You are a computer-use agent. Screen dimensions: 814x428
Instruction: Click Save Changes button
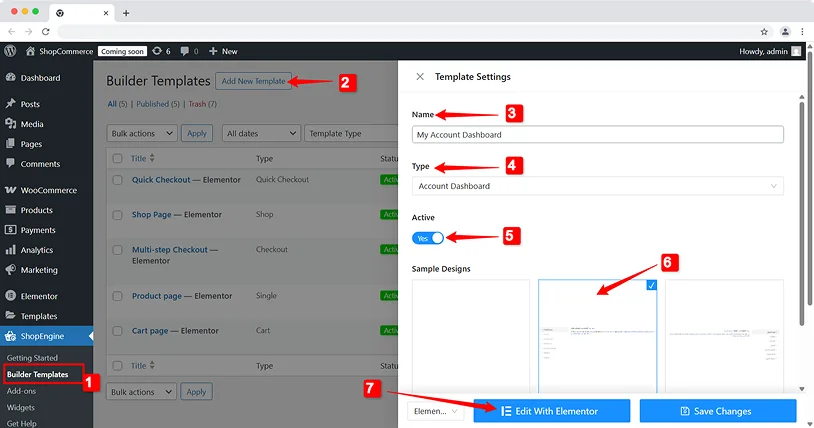[x=718, y=411]
